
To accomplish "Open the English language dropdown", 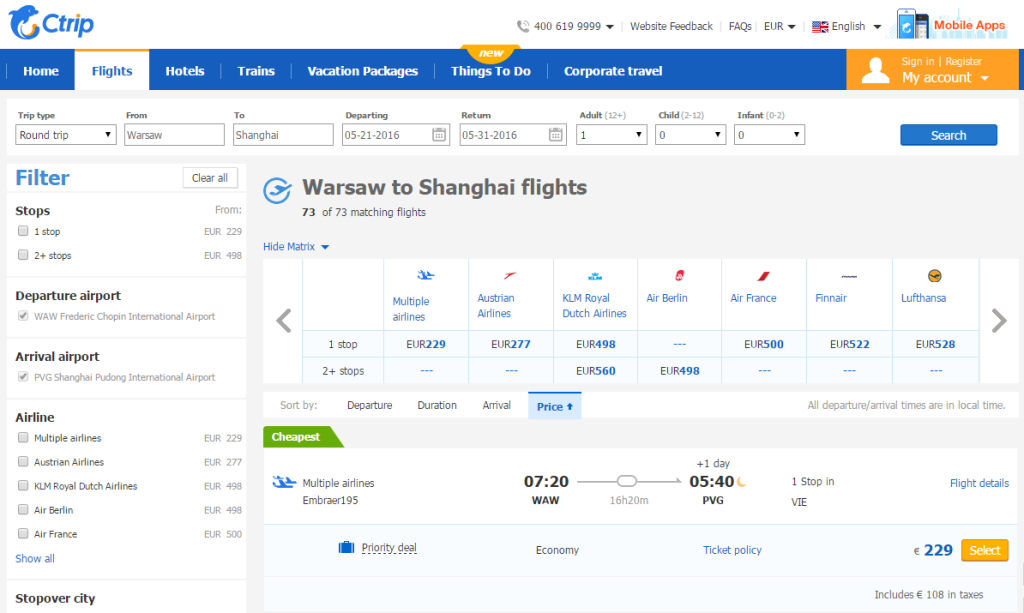I will 856,26.
